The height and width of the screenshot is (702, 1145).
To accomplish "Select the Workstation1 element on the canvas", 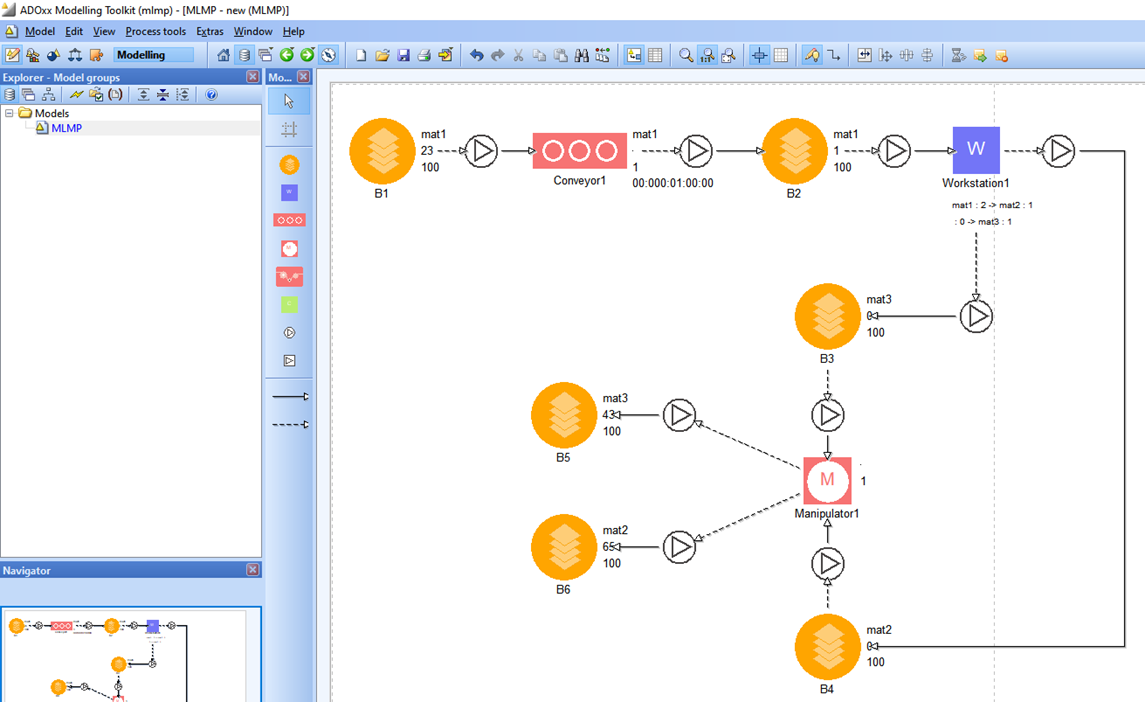I will [x=976, y=150].
